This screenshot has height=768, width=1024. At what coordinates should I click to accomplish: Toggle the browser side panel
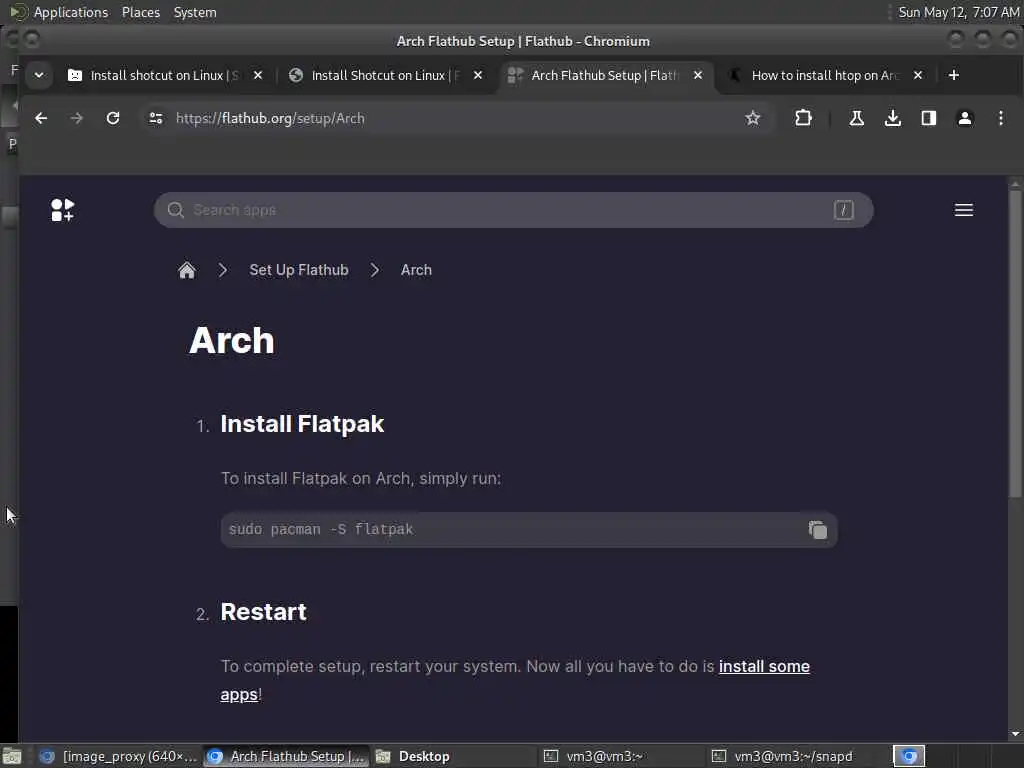pyautogui.click(x=929, y=118)
